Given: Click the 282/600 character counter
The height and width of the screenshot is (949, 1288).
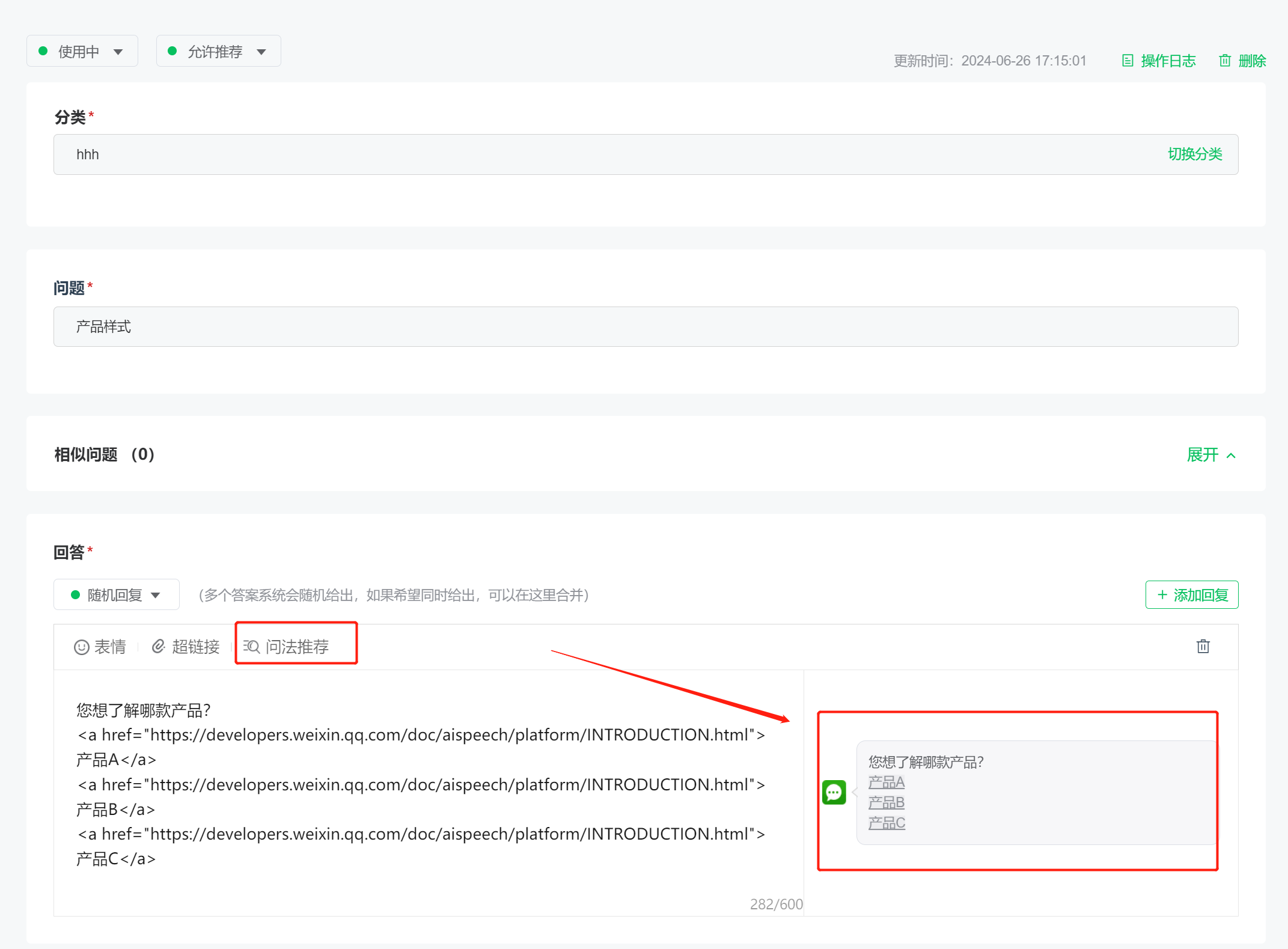Looking at the screenshot, I should tap(776, 904).
